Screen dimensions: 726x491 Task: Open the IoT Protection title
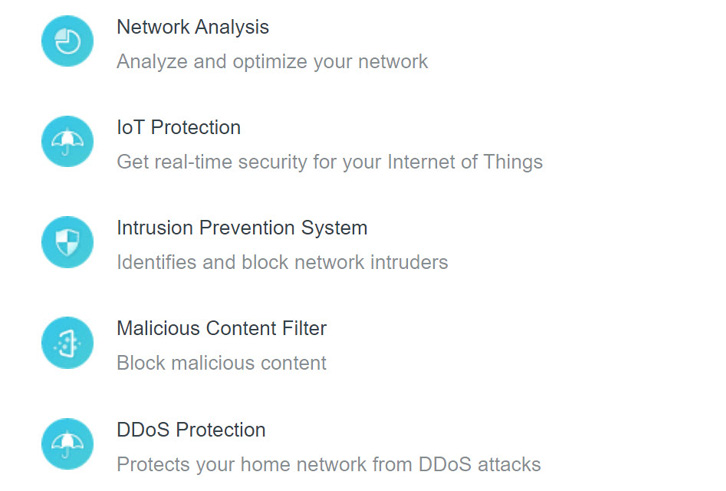[179, 127]
